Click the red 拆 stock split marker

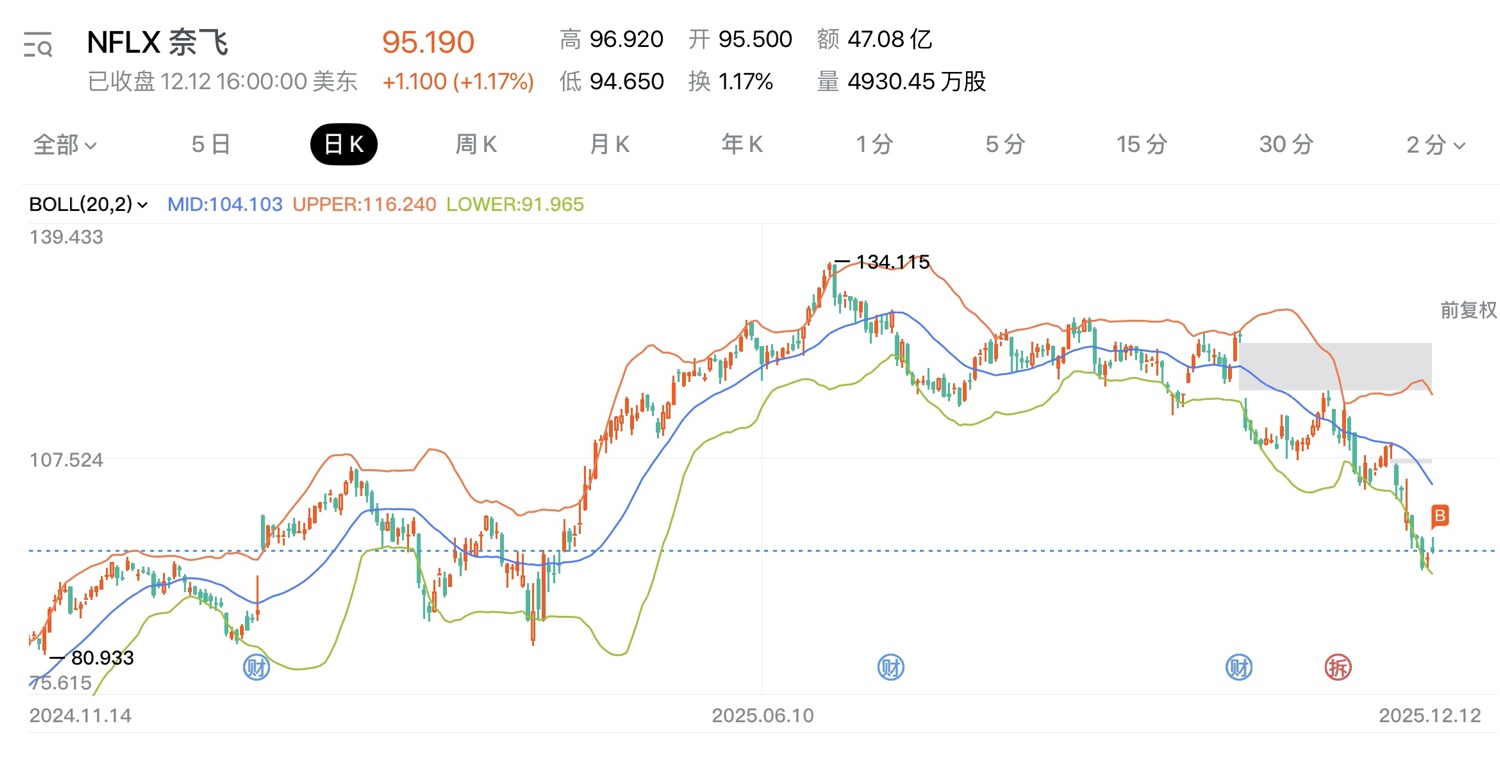coord(1337,667)
